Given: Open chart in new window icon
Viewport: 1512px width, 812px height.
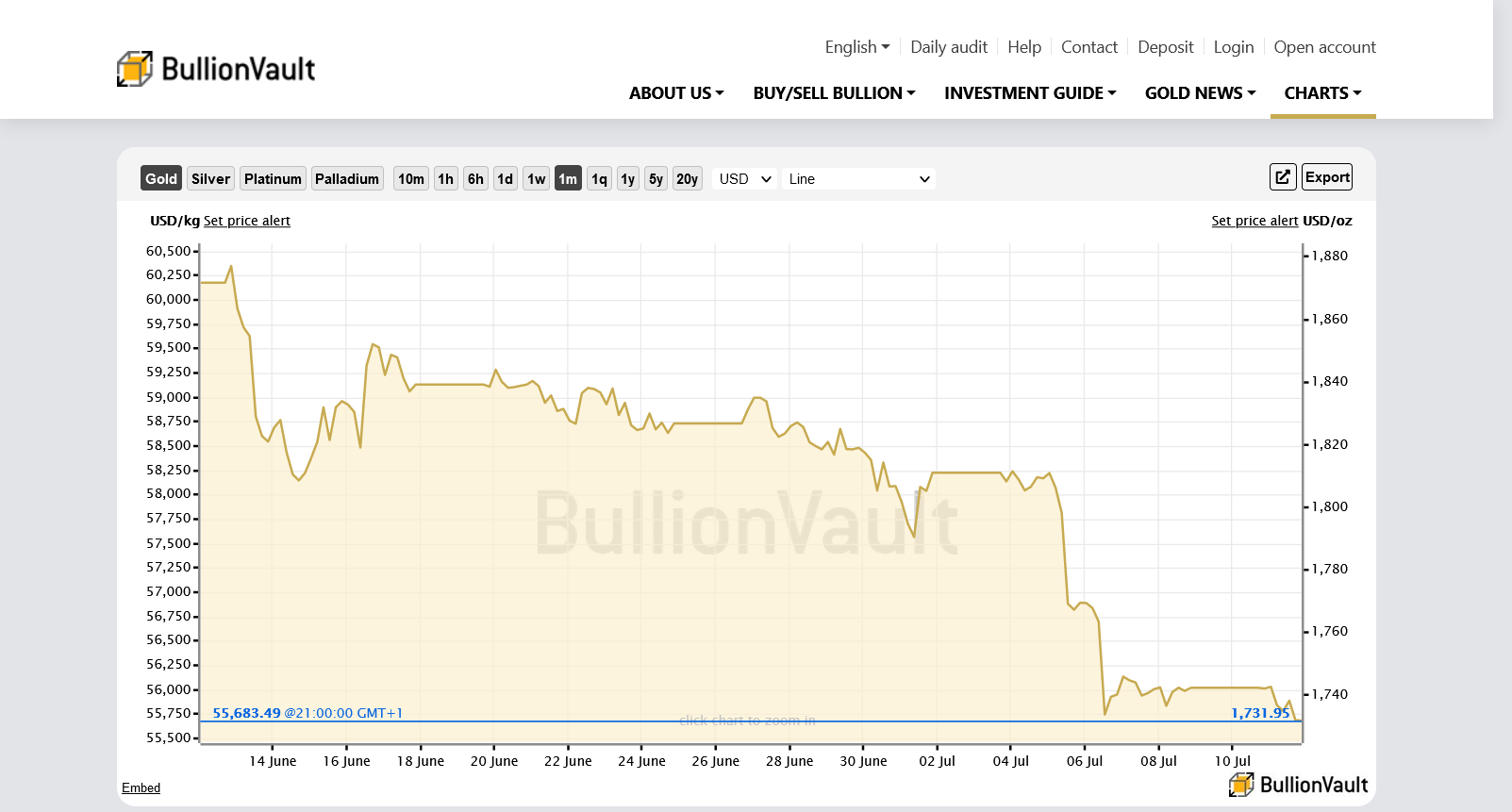Looking at the screenshot, I should tap(1282, 177).
